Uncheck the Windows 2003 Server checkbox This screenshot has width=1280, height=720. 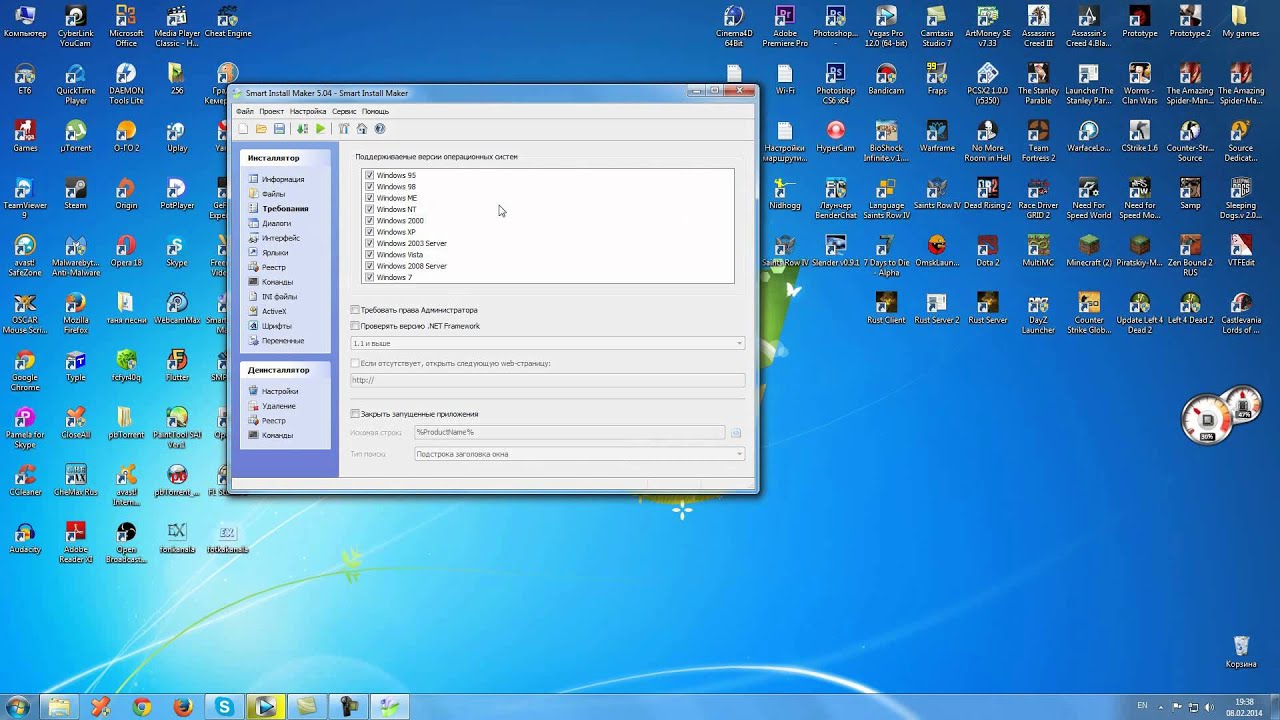tap(370, 243)
